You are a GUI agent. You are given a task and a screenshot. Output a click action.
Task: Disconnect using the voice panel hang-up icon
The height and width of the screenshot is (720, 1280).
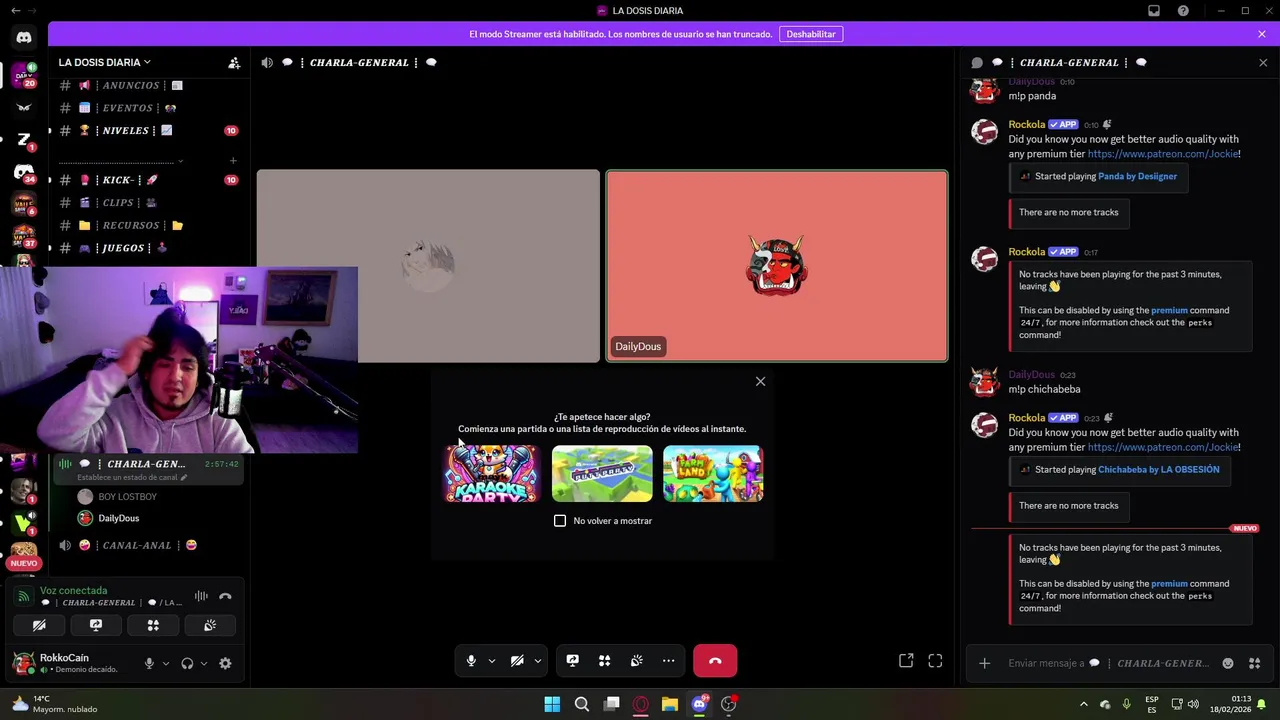225,596
